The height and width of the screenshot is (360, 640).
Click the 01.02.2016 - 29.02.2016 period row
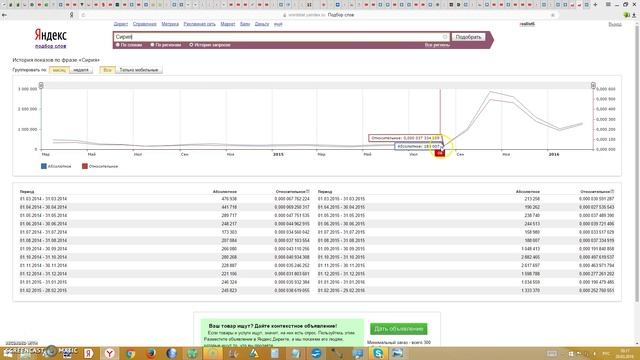point(466,291)
